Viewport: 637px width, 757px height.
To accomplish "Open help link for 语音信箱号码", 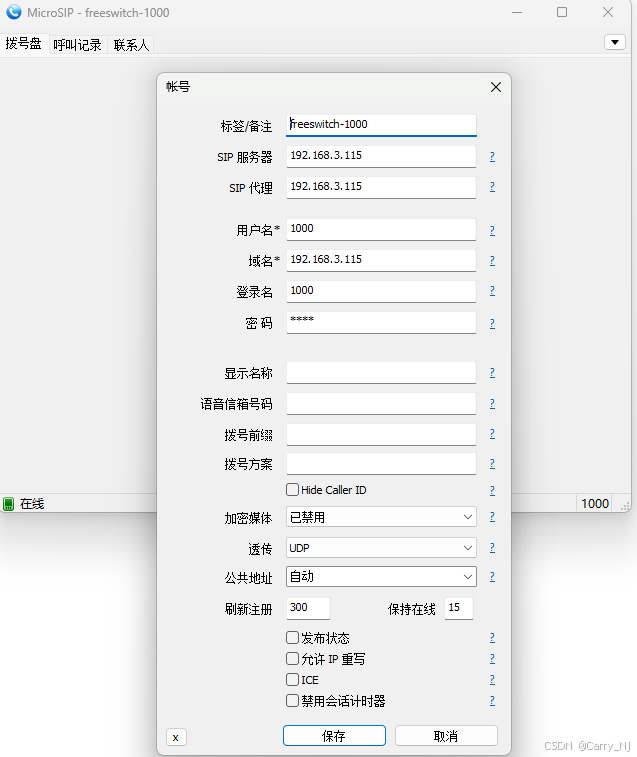I will pyautogui.click(x=492, y=404).
